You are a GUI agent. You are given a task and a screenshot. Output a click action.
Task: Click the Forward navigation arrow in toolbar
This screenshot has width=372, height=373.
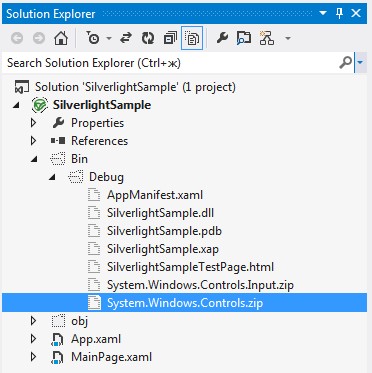click(39, 39)
